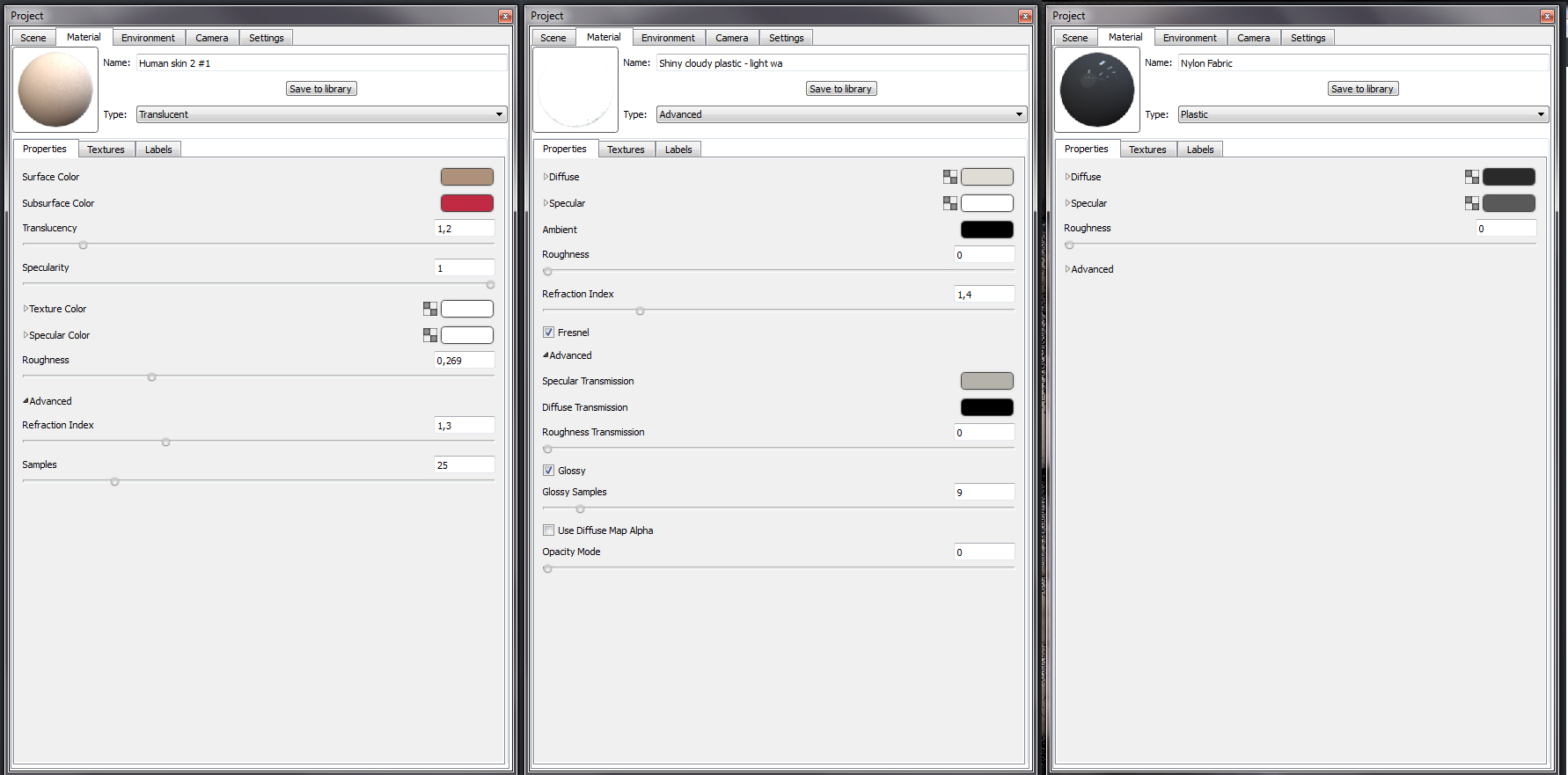The height and width of the screenshot is (775, 1568).
Task: Save Nylon Fabric to library
Action: [x=1362, y=89]
